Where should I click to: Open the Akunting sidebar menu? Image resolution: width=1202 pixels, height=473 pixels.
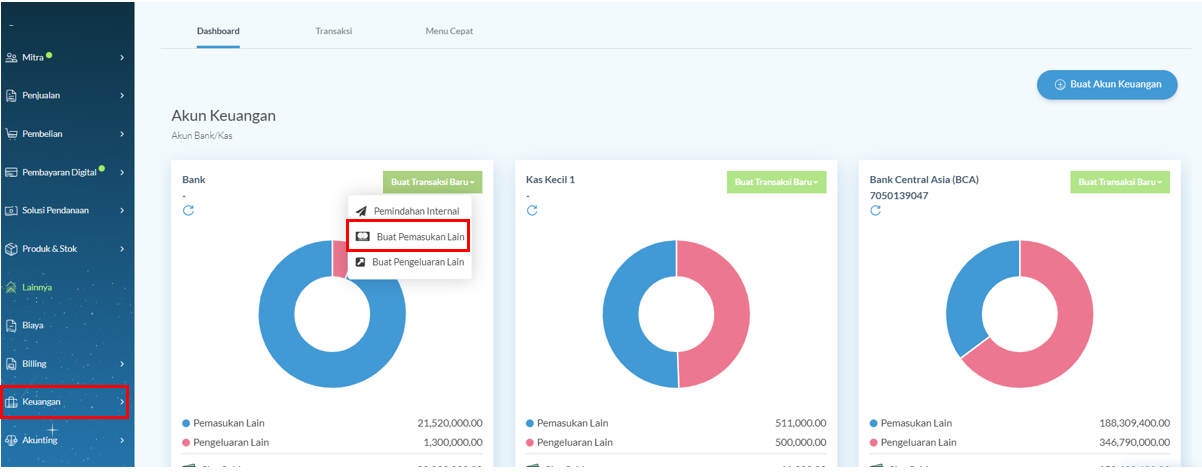66,440
